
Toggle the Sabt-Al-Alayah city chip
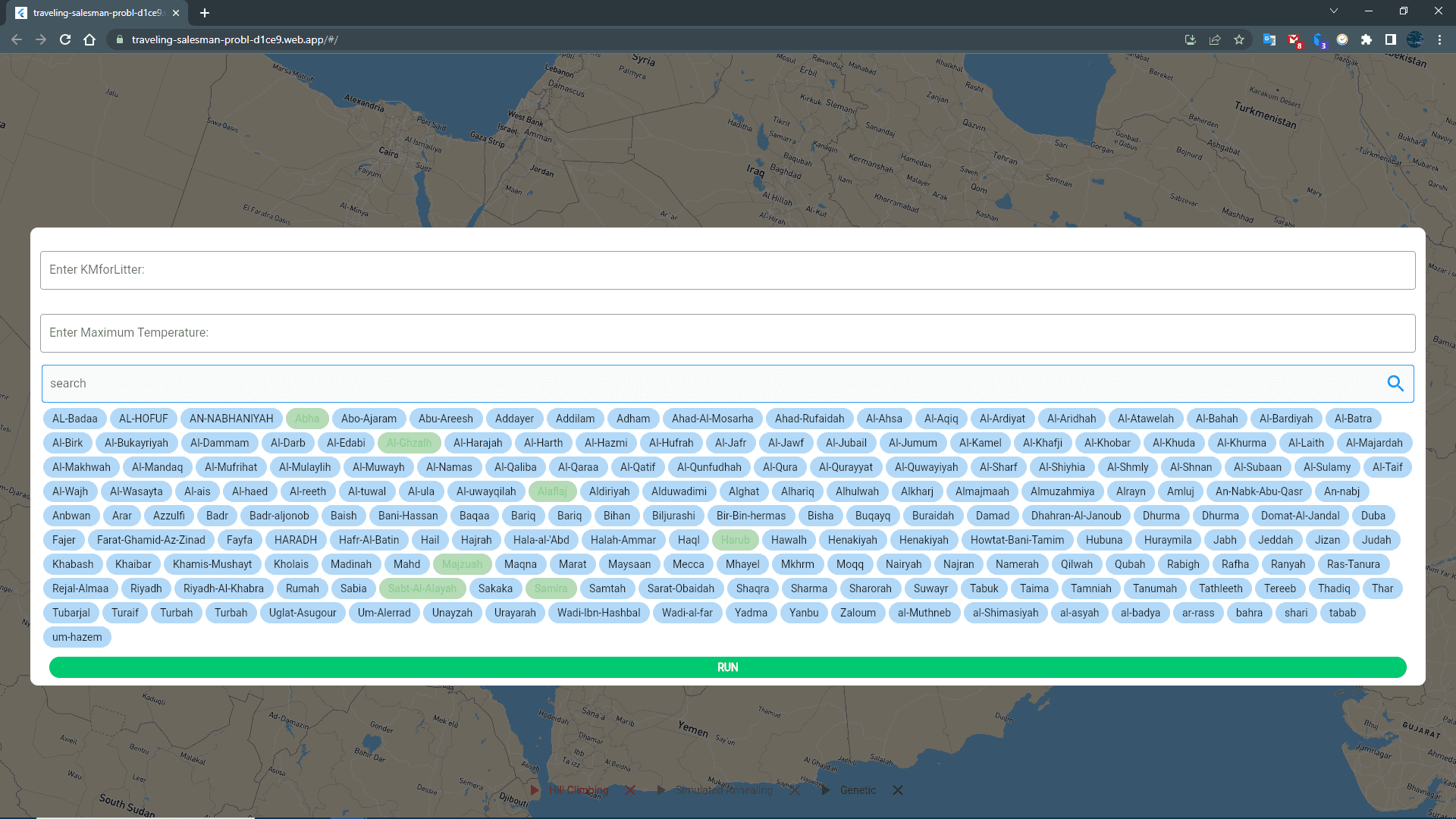click(422, 588)
